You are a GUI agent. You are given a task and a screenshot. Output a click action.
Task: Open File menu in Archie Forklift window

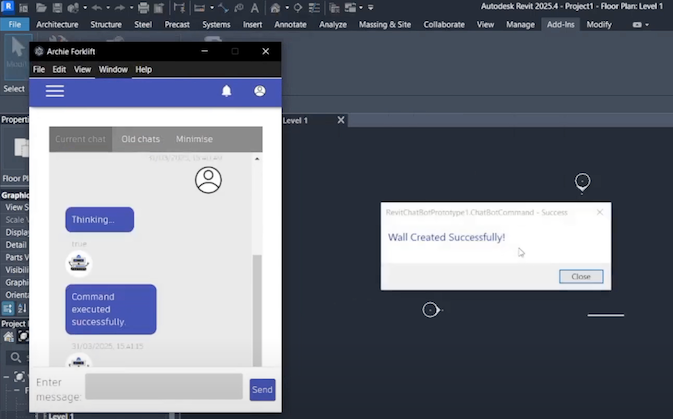pyautogui.click(x=39, y=70)
